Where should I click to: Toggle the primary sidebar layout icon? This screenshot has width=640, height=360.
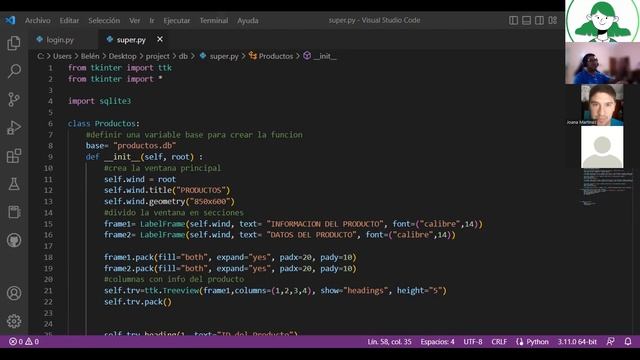[513, 20]
